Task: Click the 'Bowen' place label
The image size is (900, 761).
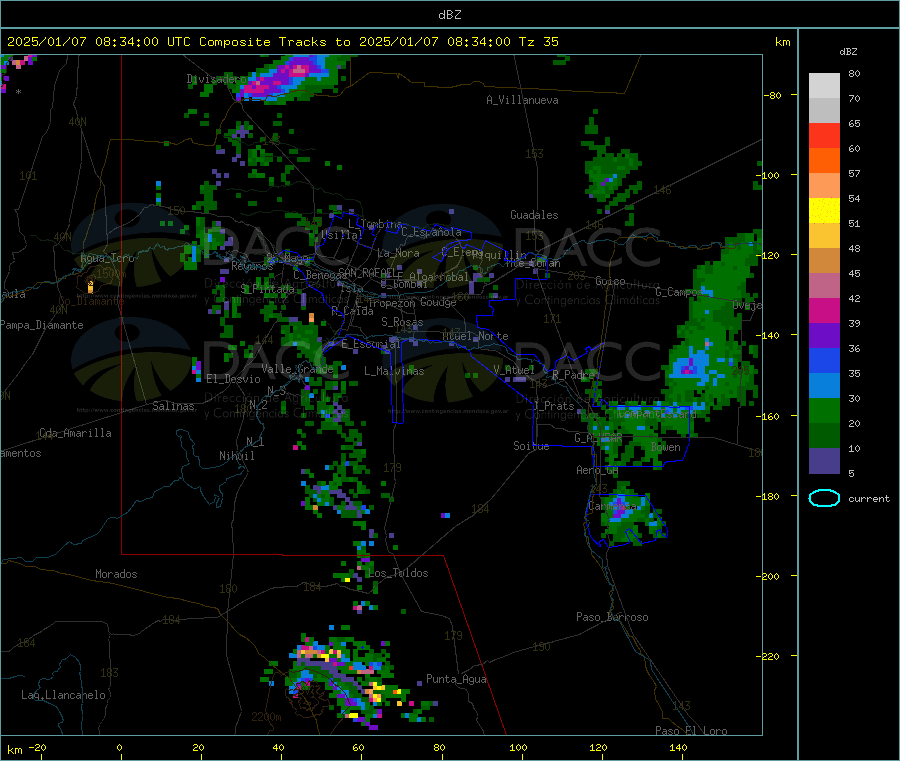Action: pyautogui.click(x=666, y=447)
